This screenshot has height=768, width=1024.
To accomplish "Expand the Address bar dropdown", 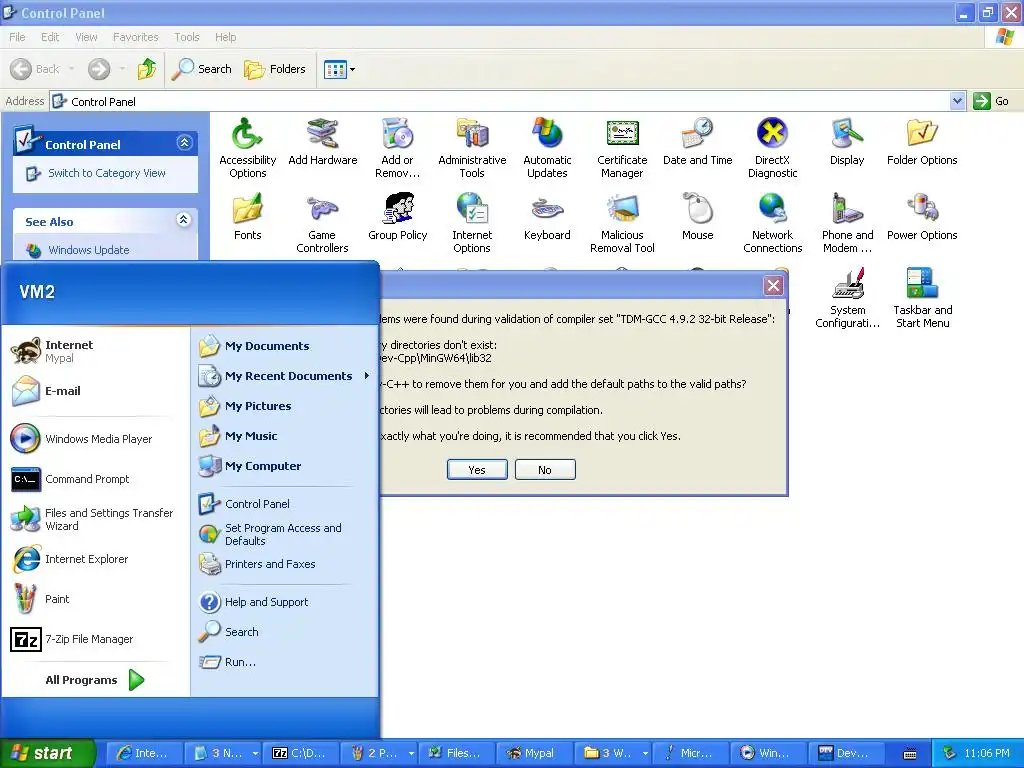I will click(957, 101).
